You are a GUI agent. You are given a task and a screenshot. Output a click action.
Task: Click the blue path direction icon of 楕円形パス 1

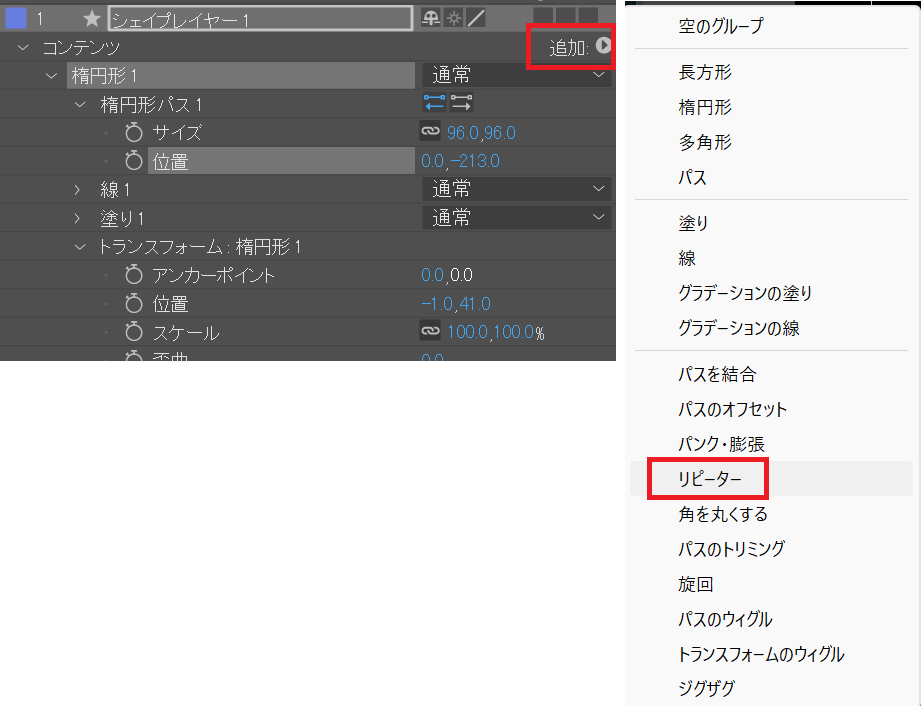[x=434, y=103]
